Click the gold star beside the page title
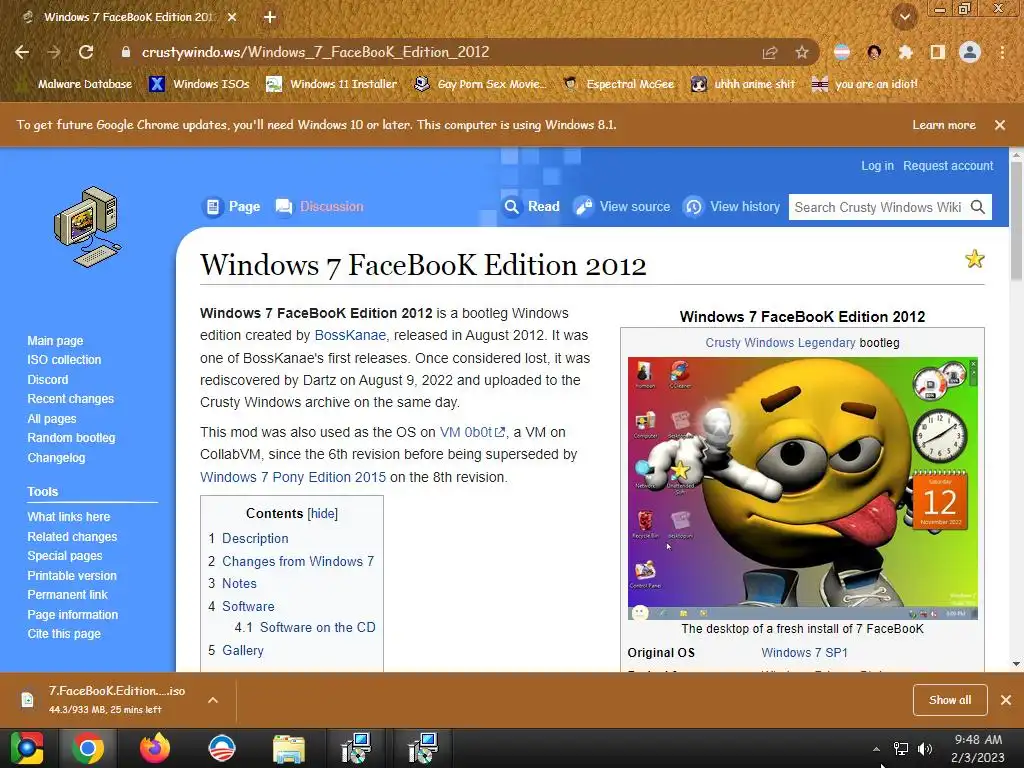Image resolution: width=1024 pixels, height=768 pixels. click(974, 259)
